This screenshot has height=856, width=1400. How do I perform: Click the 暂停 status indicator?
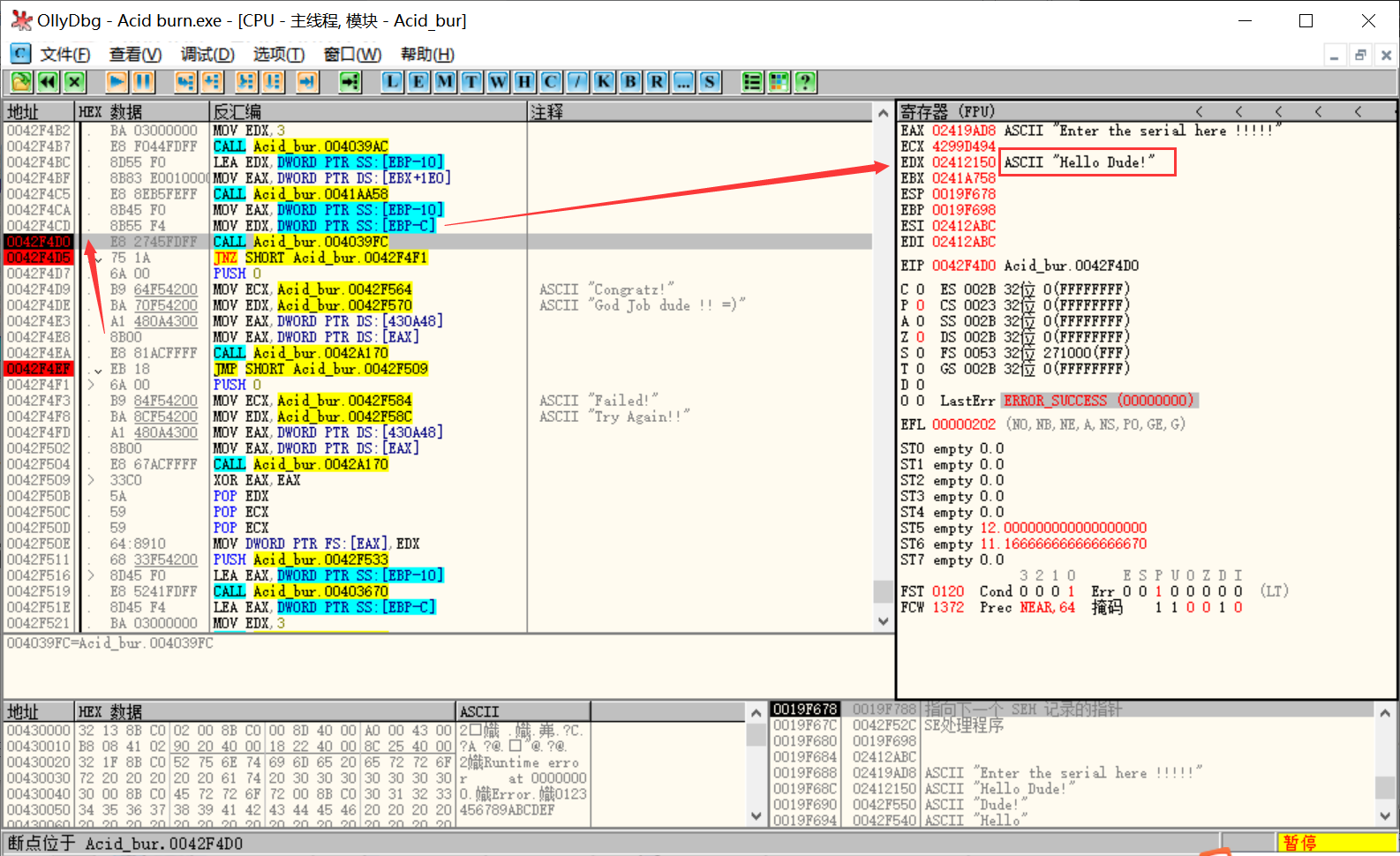(x=1336, y=843)
